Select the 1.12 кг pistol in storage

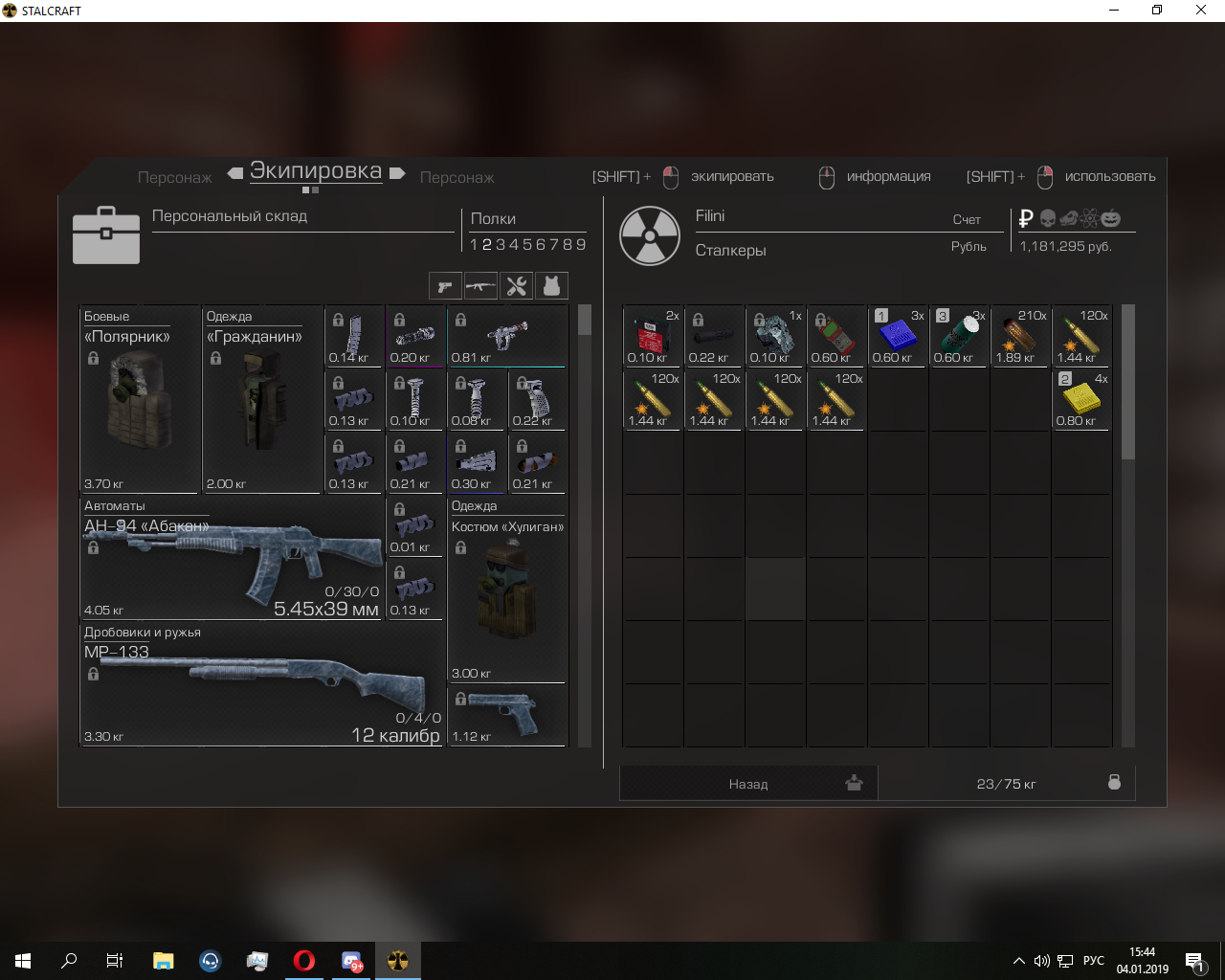click(x=507, y=715)
